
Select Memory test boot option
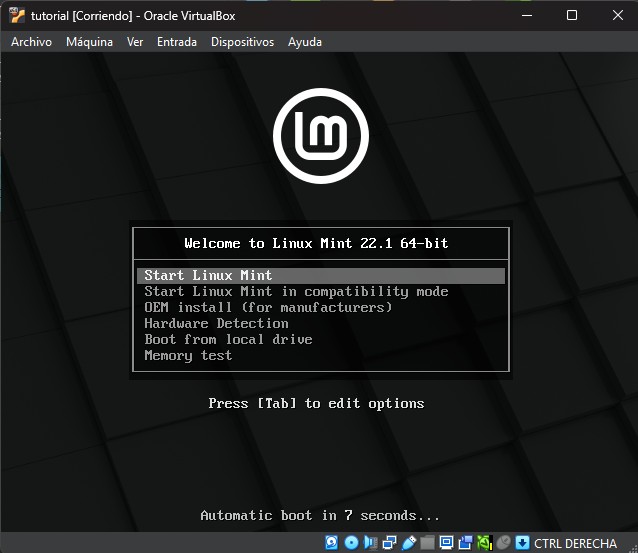188,355
